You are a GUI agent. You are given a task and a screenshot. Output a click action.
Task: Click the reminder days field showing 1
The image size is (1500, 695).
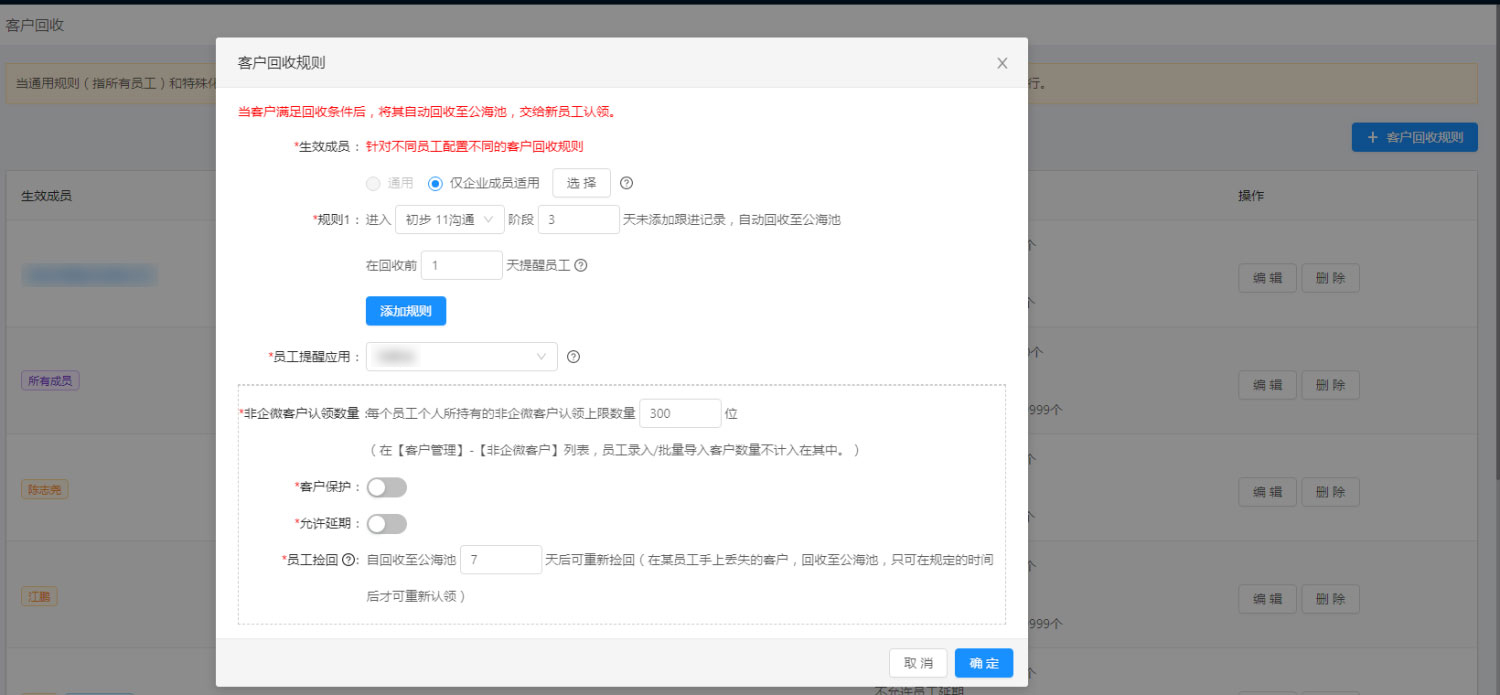pyautogui.click(x=462, y=265)
